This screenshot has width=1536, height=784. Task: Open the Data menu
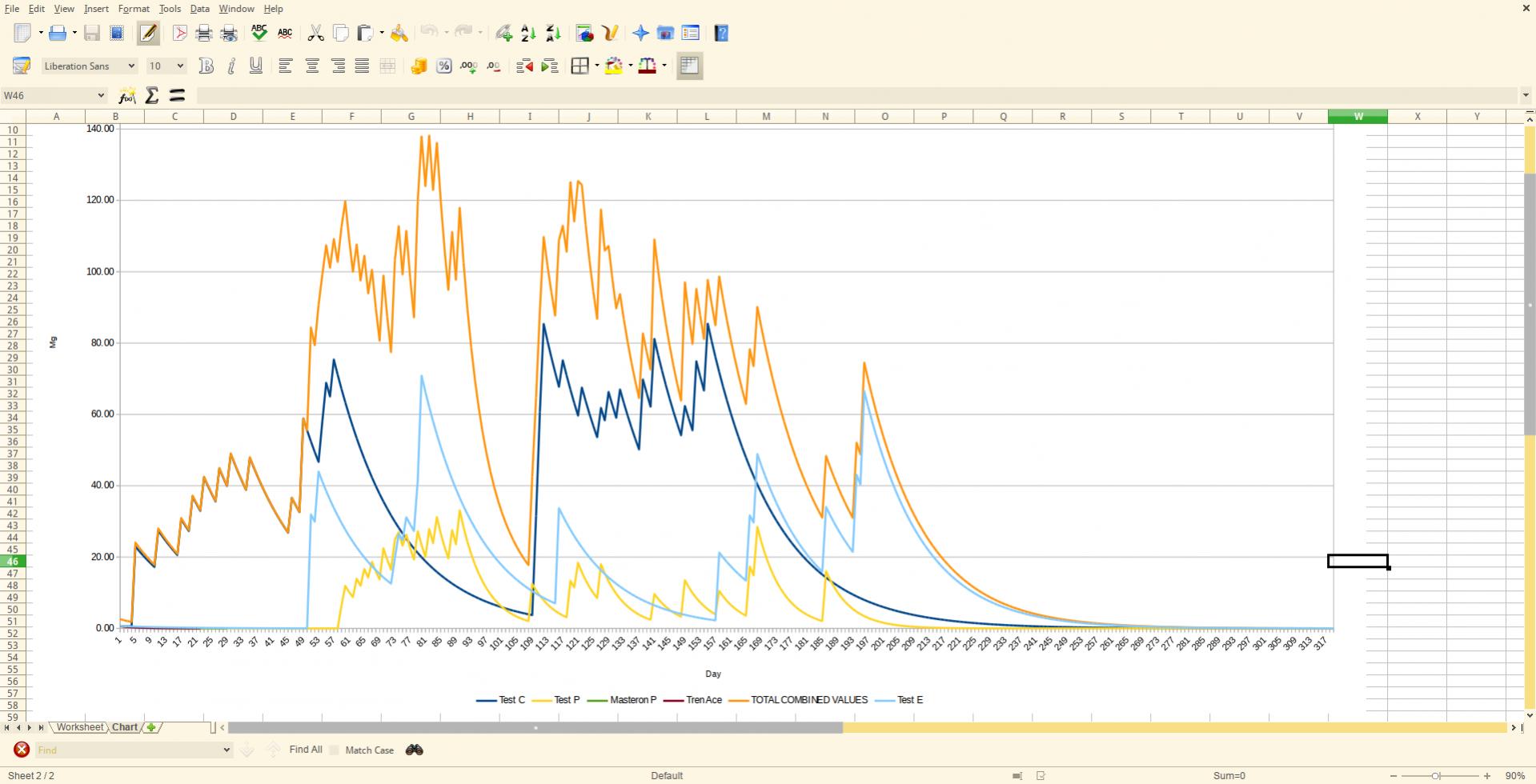tap(199, 9)
